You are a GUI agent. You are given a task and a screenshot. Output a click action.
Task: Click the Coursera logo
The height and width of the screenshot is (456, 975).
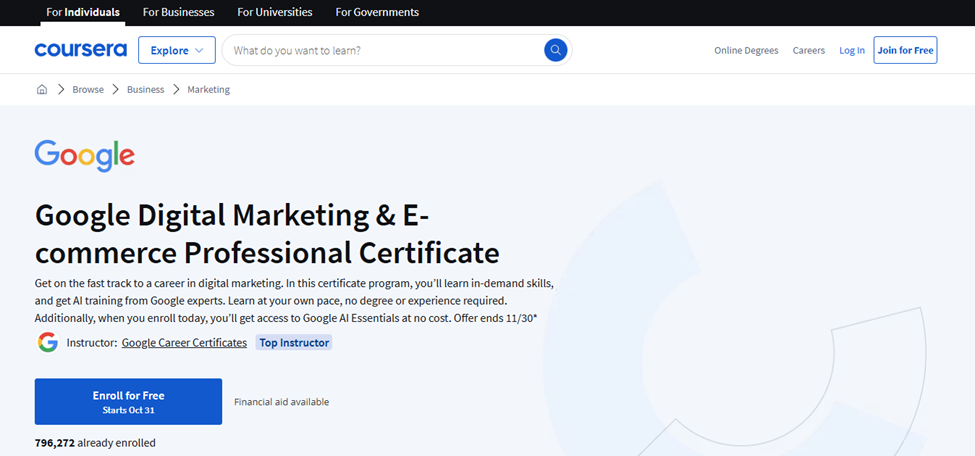coord(80,50)
